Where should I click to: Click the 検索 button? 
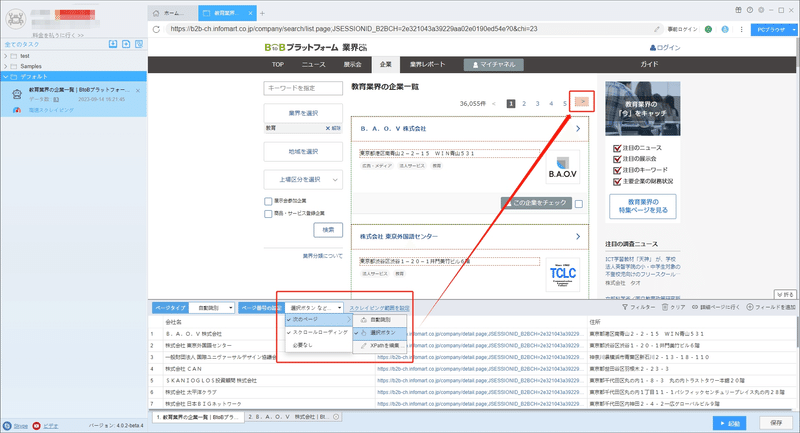(328, 230)
